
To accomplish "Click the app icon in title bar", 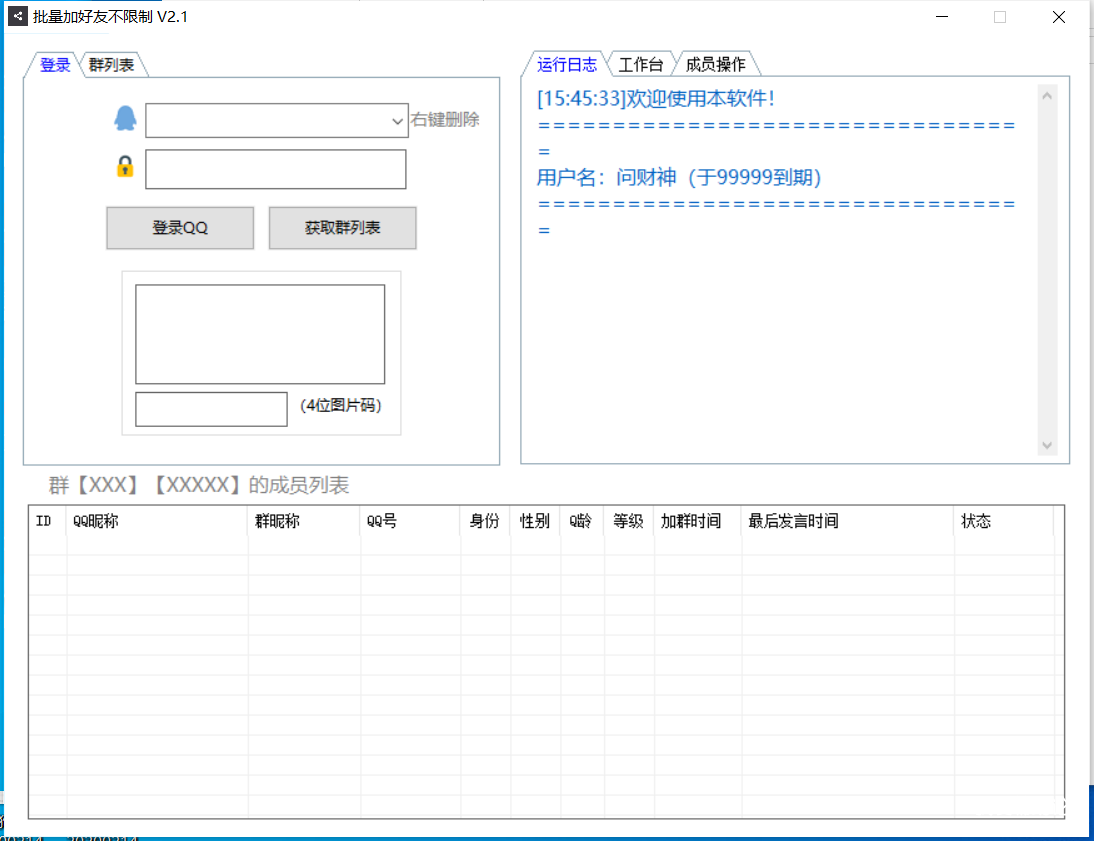I will click(x=17, y=17).
